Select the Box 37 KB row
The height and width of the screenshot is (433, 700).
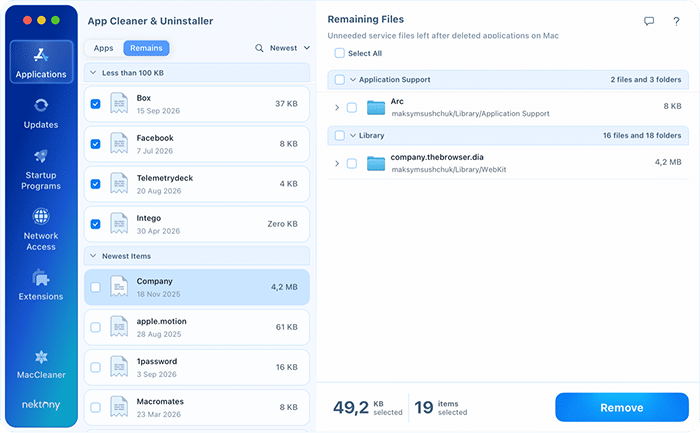point(197,104)
